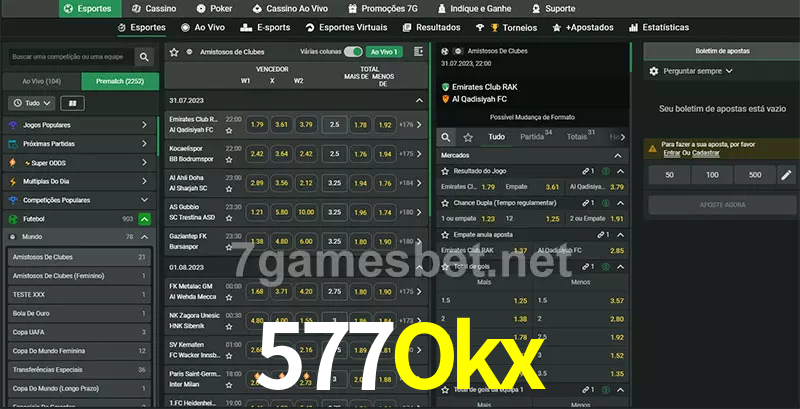Toggle the Várias colunas switch
Screen dimensions: 800x409
point(352,51)
